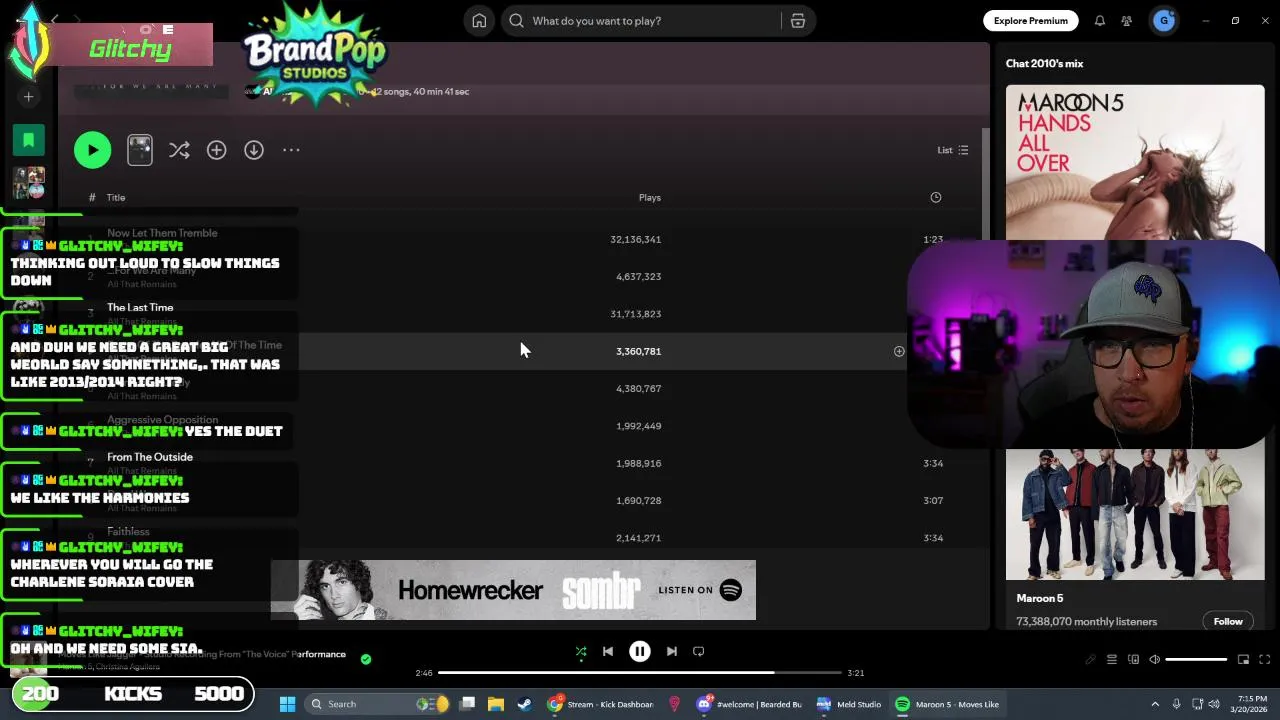1280x720 pixels.
Task: Select the track 'Now Let Them Tremble'
Action: tap(162, 233)
